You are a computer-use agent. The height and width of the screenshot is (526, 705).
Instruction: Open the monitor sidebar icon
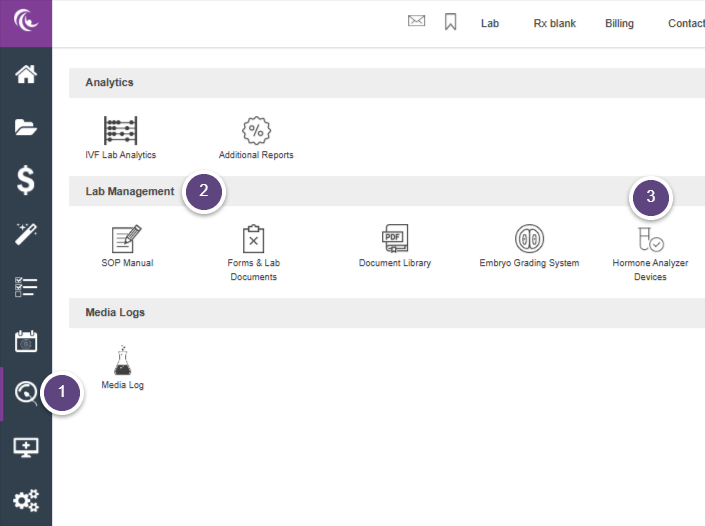pos(26,447)
